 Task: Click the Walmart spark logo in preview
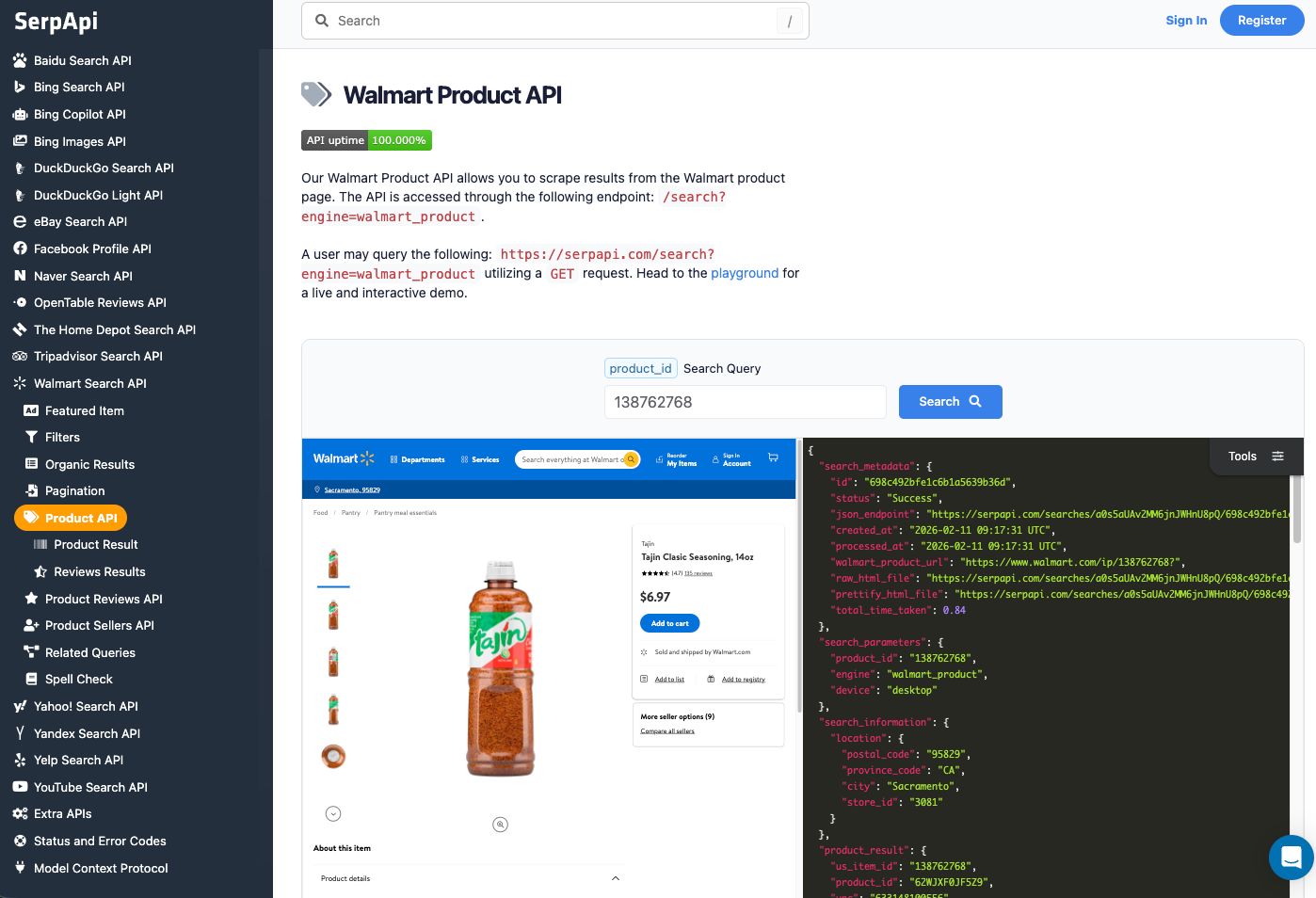(x=367, y=458)
